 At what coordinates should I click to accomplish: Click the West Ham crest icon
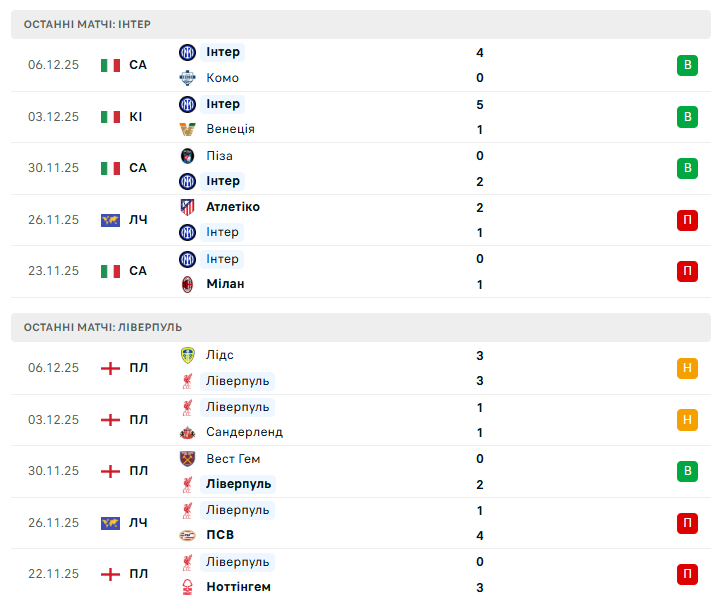click(x=187, y=459)
